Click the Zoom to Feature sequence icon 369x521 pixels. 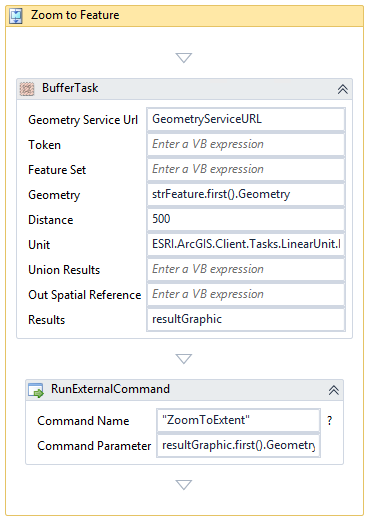pos(16,16)
